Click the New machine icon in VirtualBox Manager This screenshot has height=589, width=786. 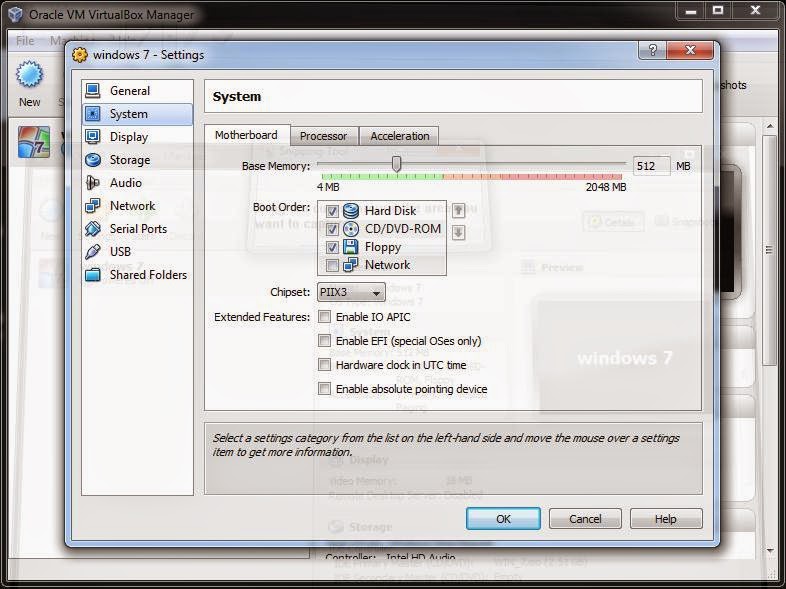point(30,75)
